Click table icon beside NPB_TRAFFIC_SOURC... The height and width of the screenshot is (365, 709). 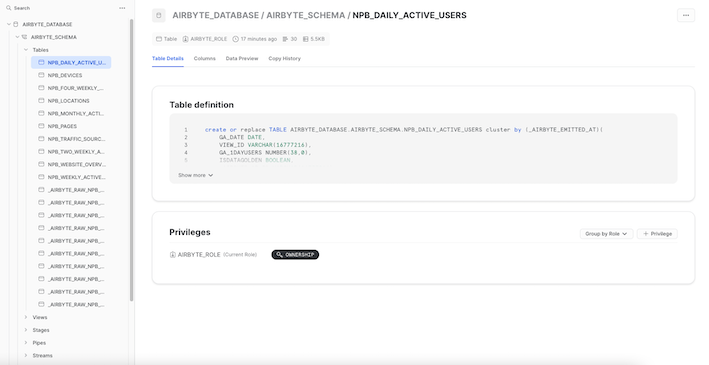(x=41, y=139)
